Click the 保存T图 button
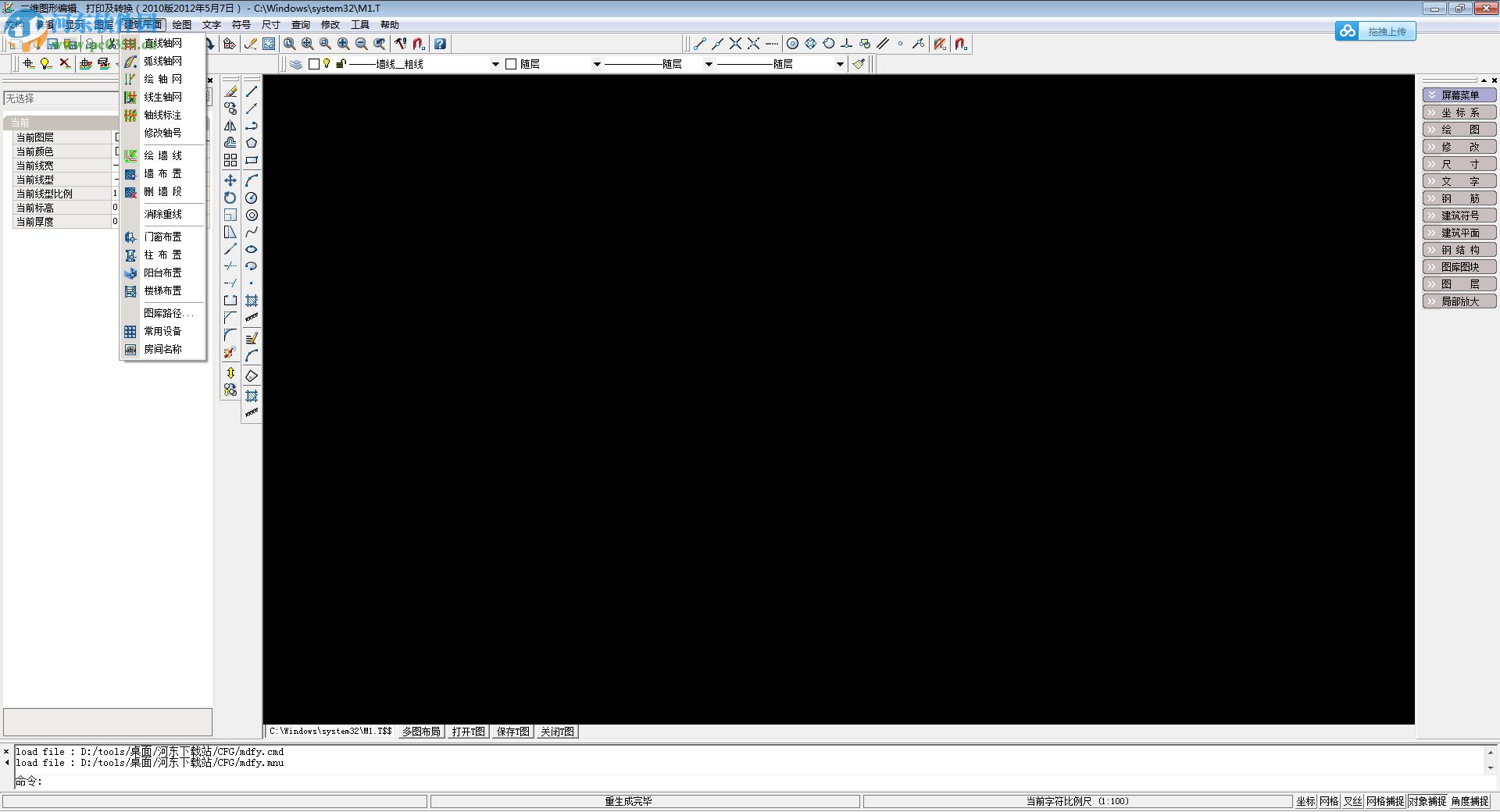This screenshot has width=1500, height=812. pos(513,732)
